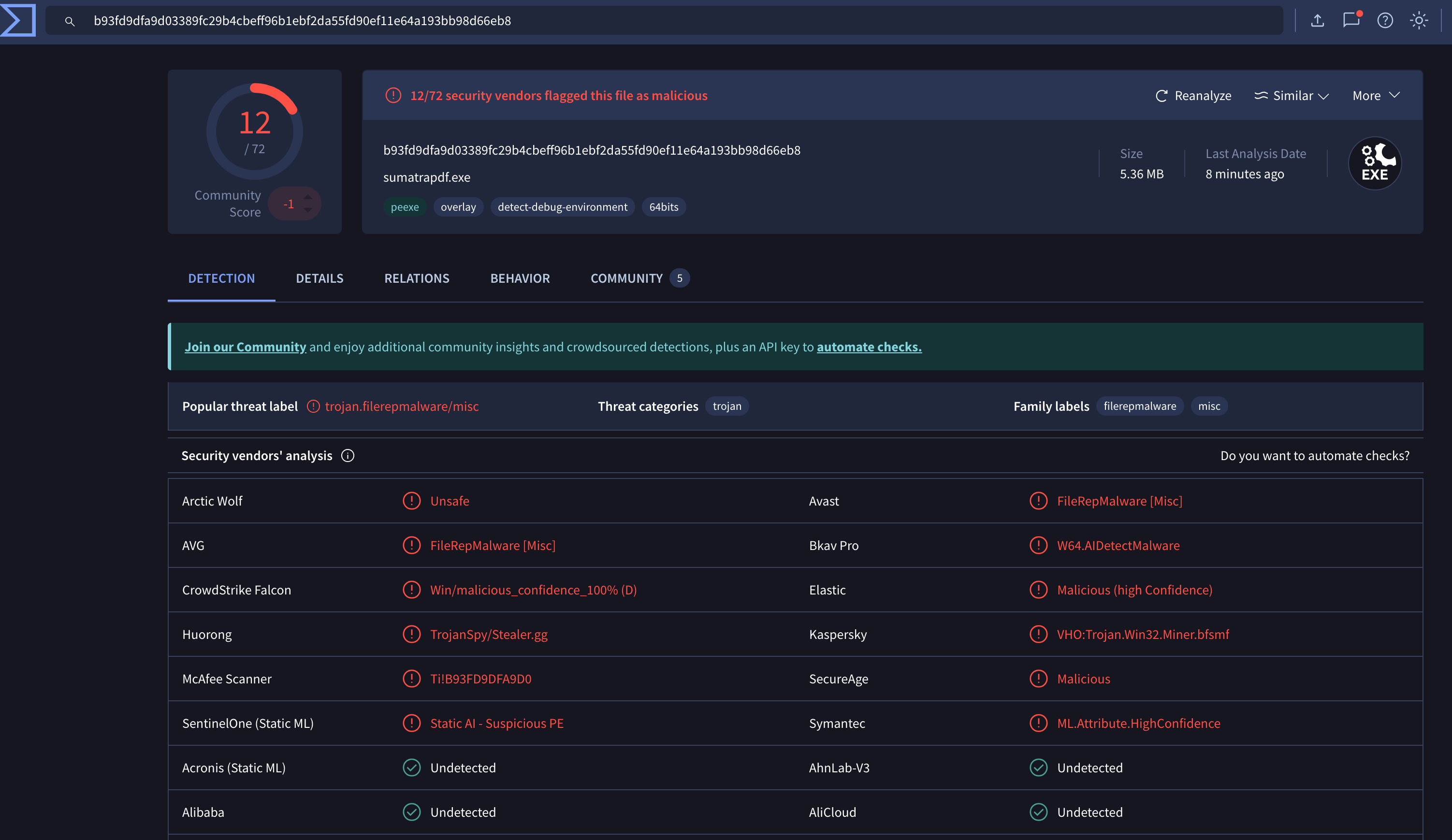
Task: Click the warning icon next to Arctic Wolf verdict
Action: point(411,501)
